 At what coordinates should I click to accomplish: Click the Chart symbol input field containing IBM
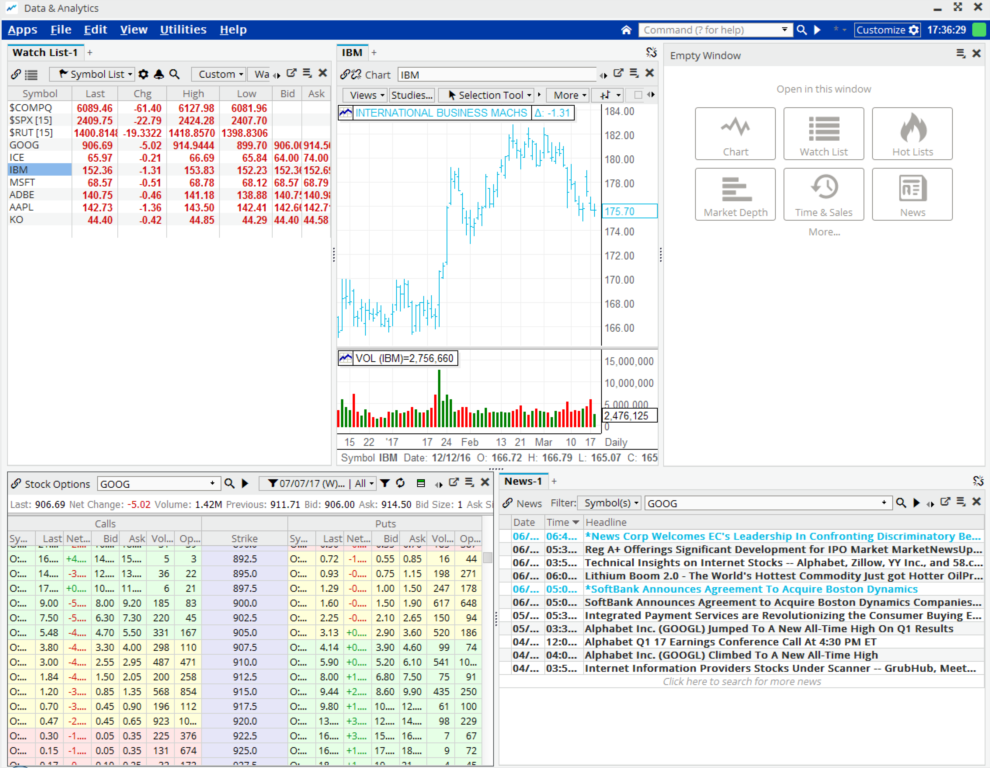pyautogui.click(x=498, y=75)
